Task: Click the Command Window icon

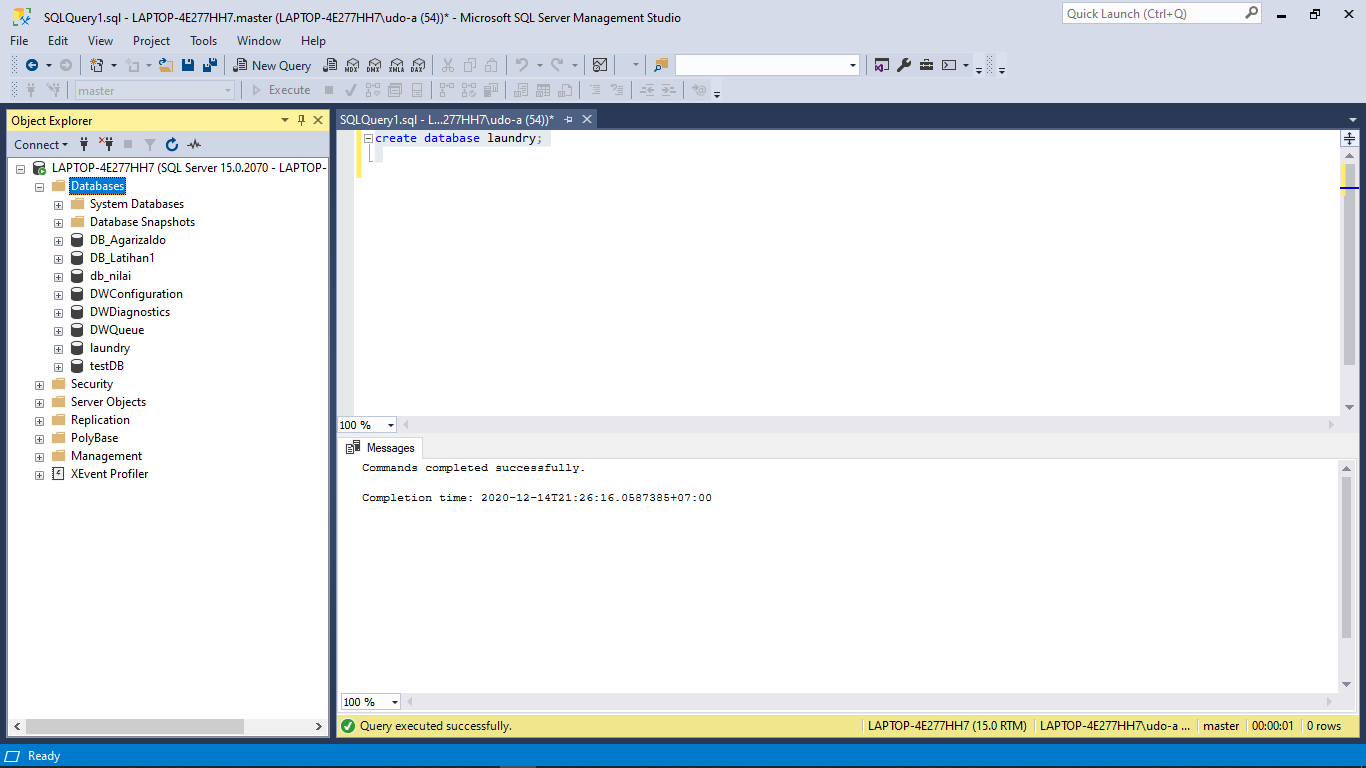Action: (949, 65)
